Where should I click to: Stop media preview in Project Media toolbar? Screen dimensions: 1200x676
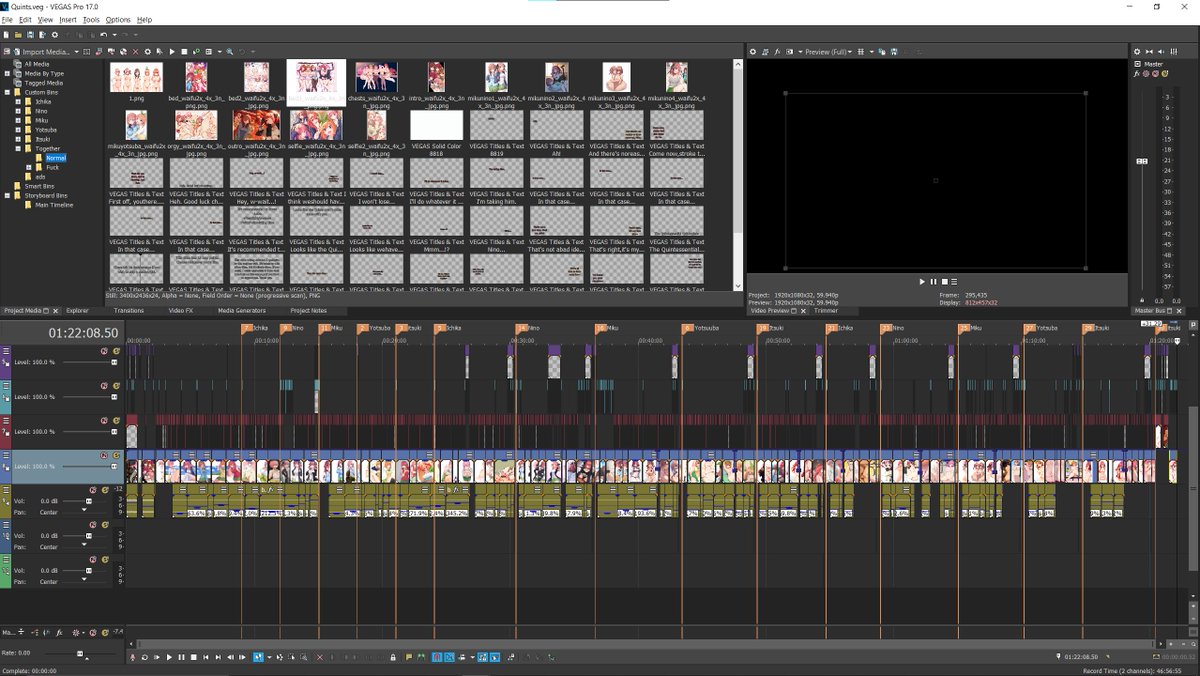tap(184, 52)
